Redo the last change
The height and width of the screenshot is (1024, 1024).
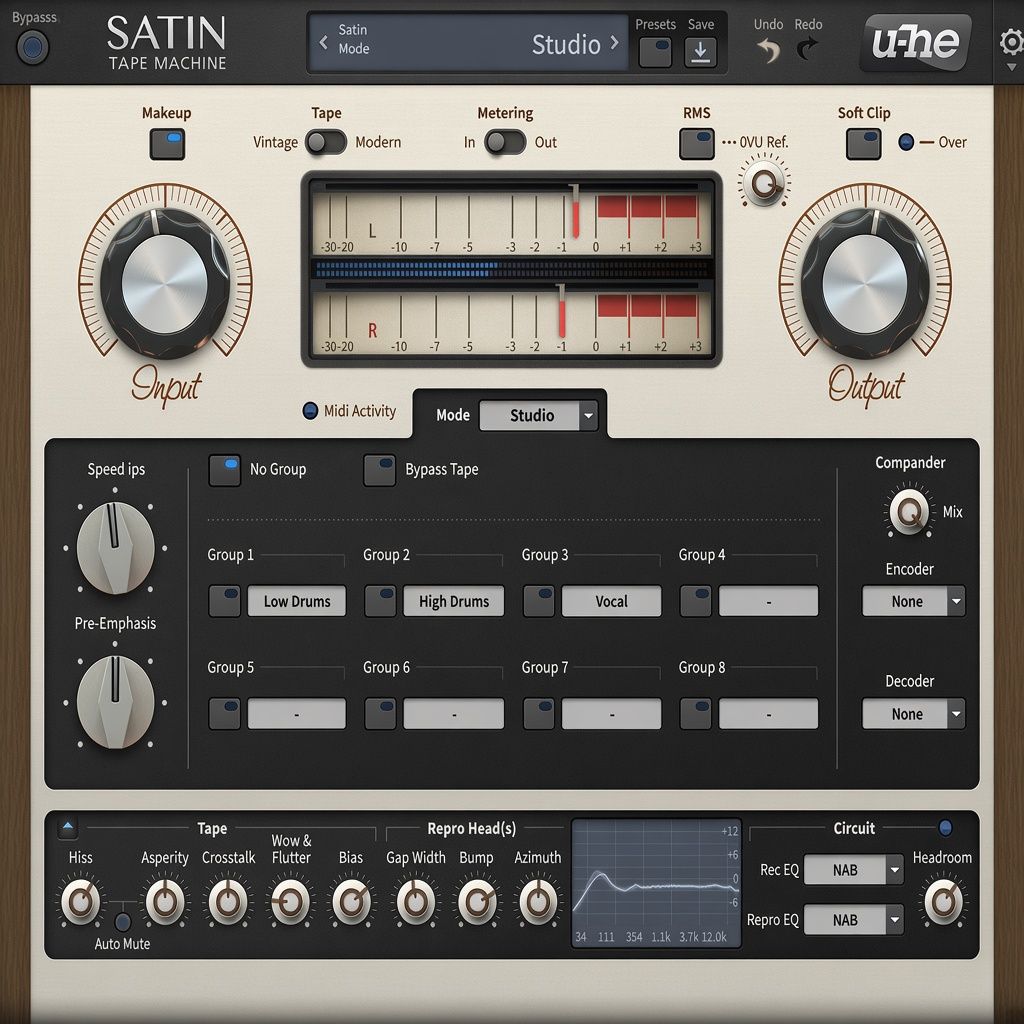[x=808, y=49]
